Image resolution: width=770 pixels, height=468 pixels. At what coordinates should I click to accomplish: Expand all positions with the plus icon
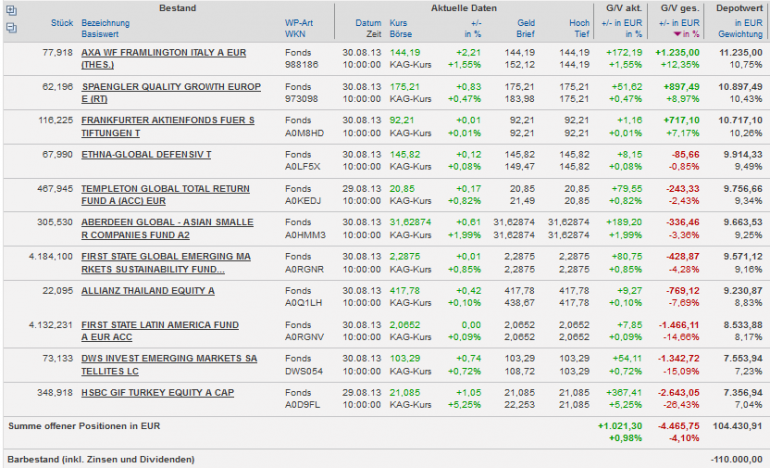click(10, 9)
